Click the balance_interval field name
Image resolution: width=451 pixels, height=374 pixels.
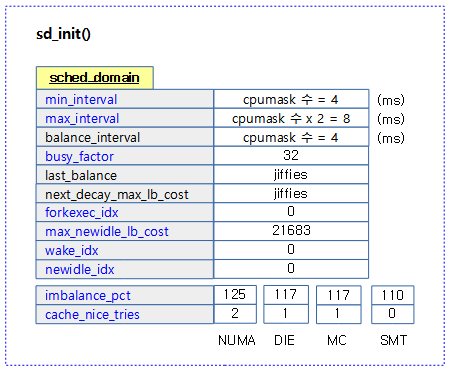tap(92, 138)
